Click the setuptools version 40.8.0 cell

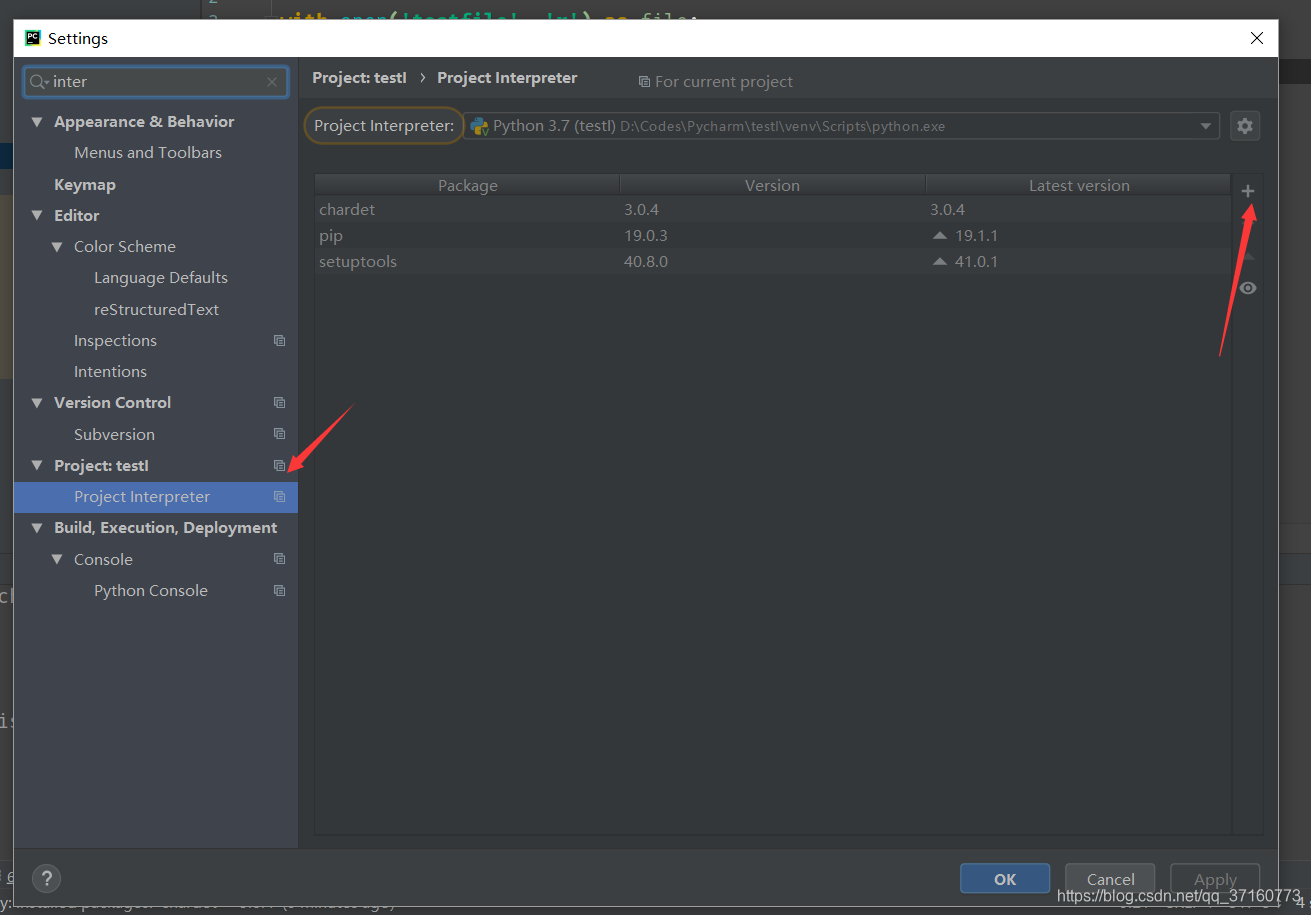click(646, 262)
